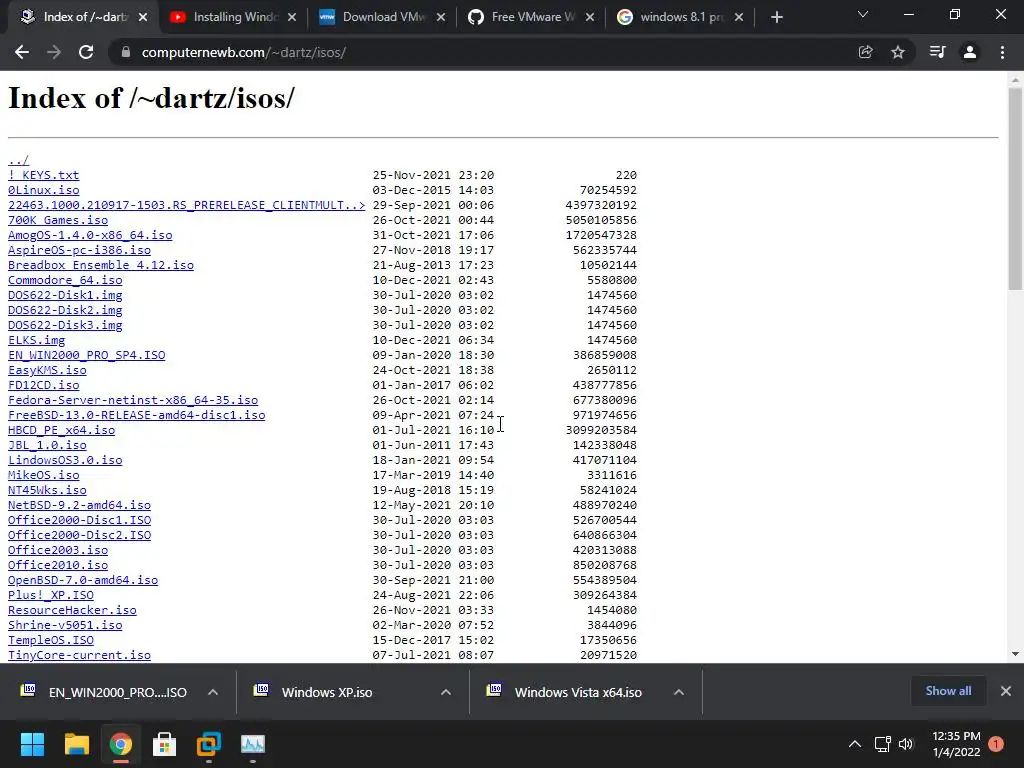Viewport: 1024px width, 768px height.
Task: Open the Chrome profile avatar
Action: click(x=970, y=52)
